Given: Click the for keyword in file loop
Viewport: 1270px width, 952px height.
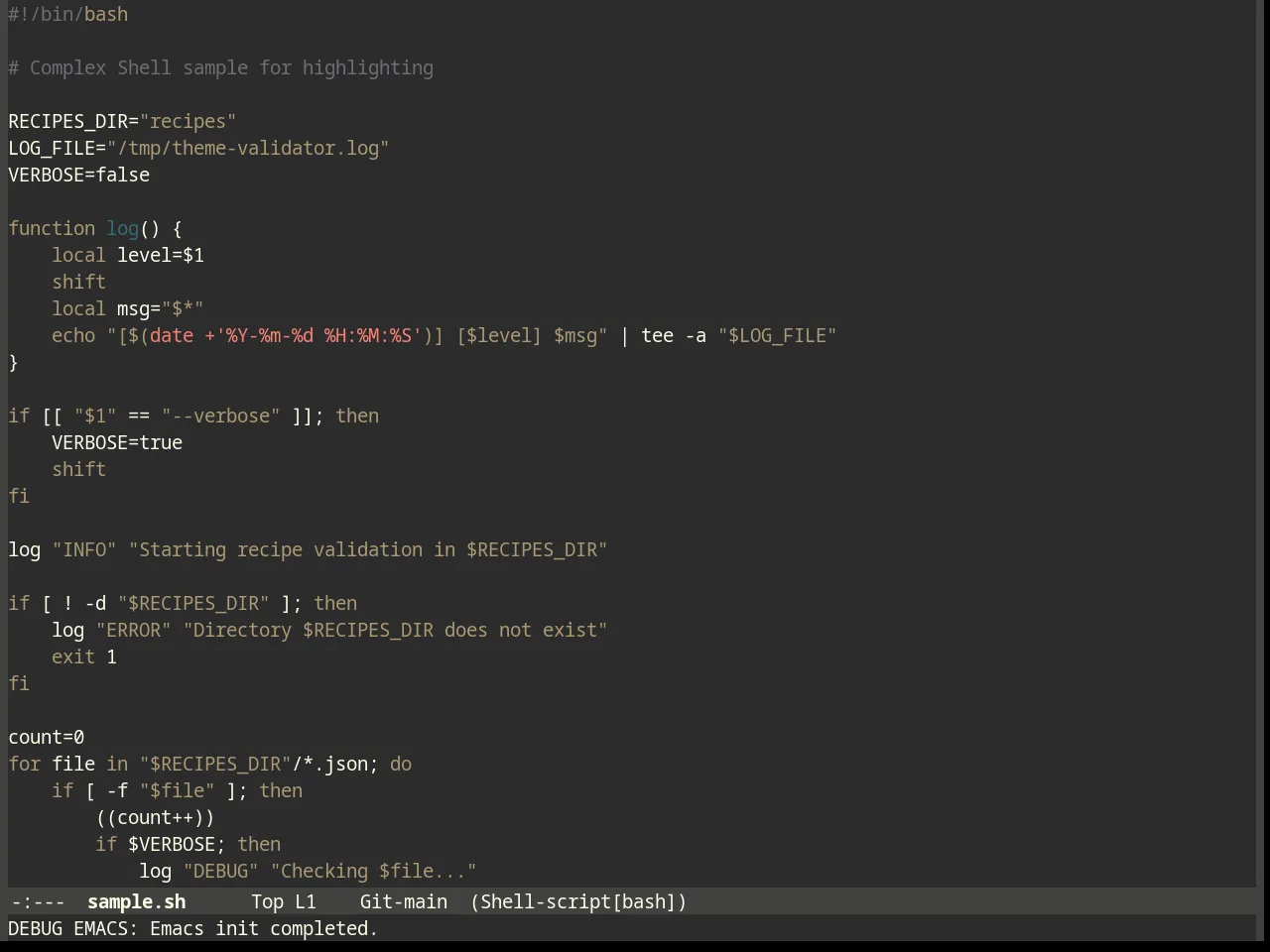Looking at the screenshot, I should coord(25,764).
